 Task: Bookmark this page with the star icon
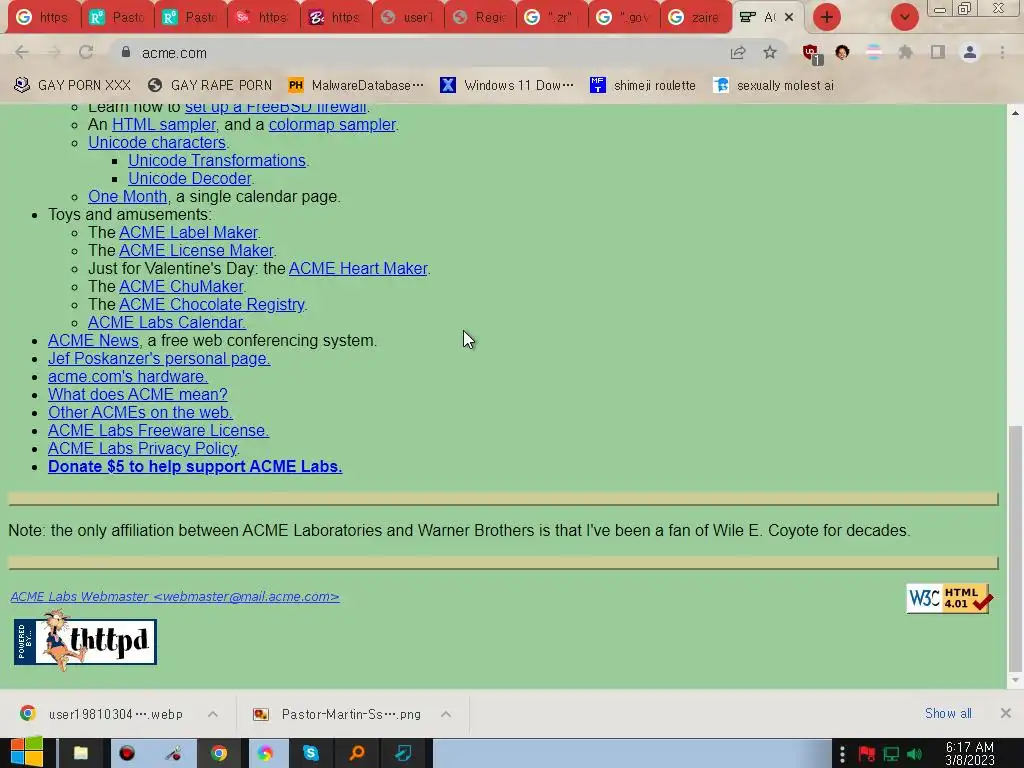[x=770, y=52]
